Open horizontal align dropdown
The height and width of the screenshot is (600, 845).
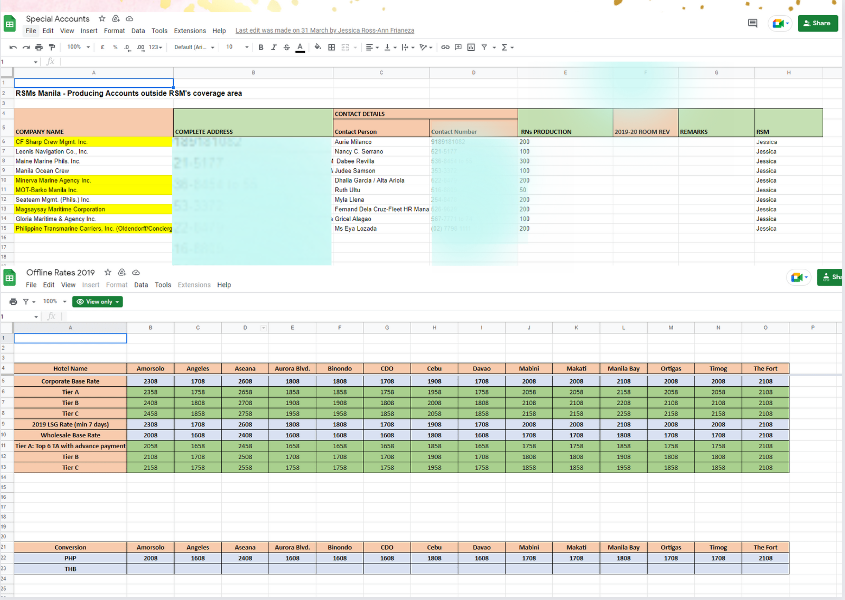[371, 47]
